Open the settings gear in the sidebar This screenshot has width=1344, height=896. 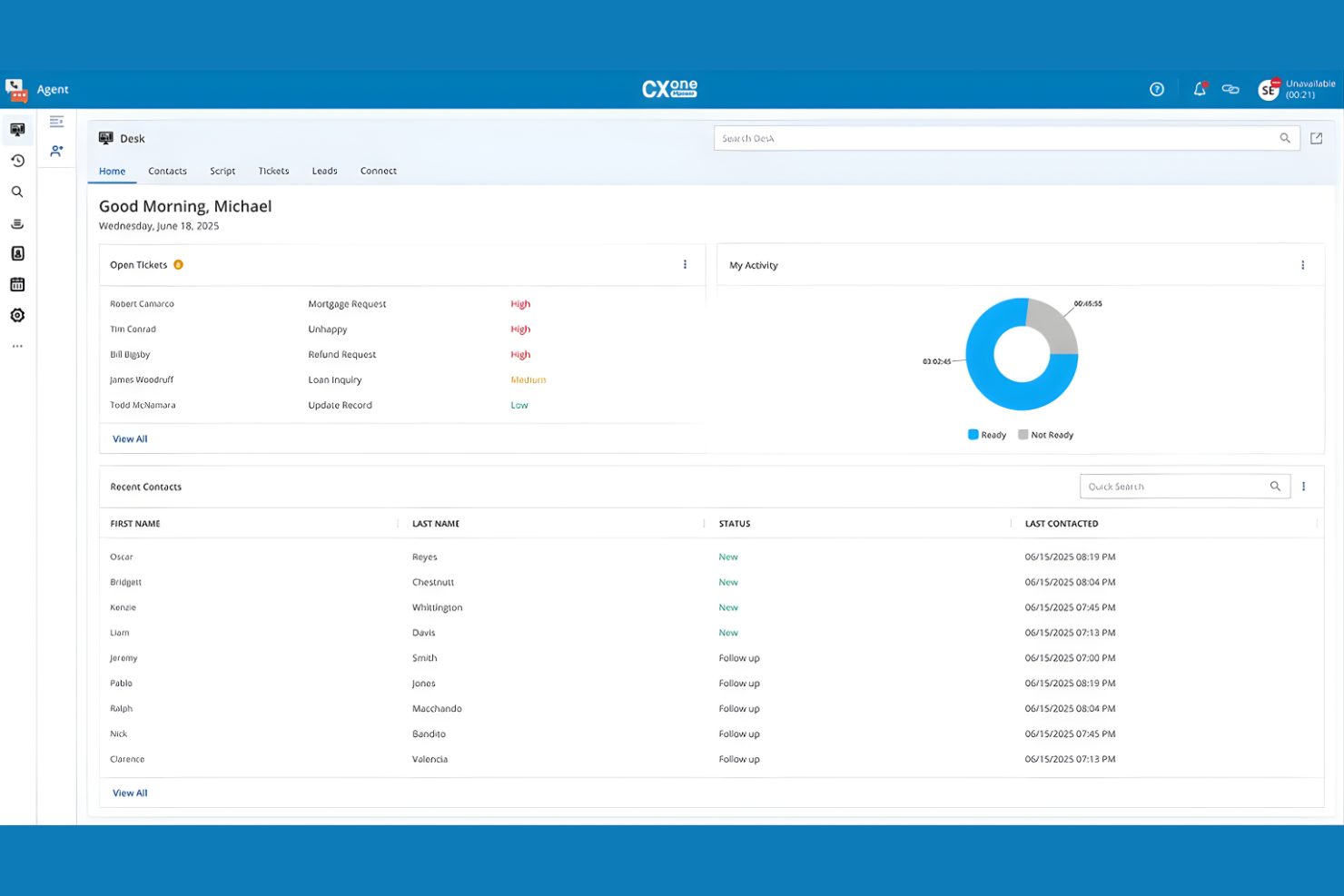(x=16, y=315)
